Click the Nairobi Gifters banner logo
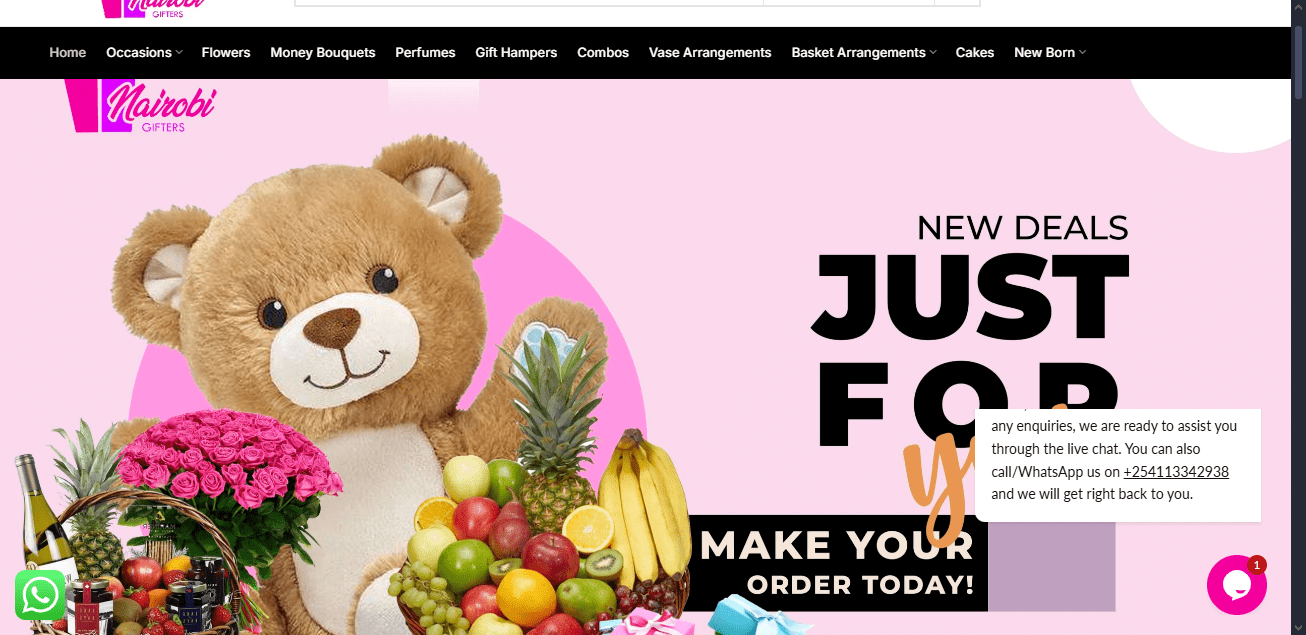The image size is (1306, 635). (x=139, y=106)
